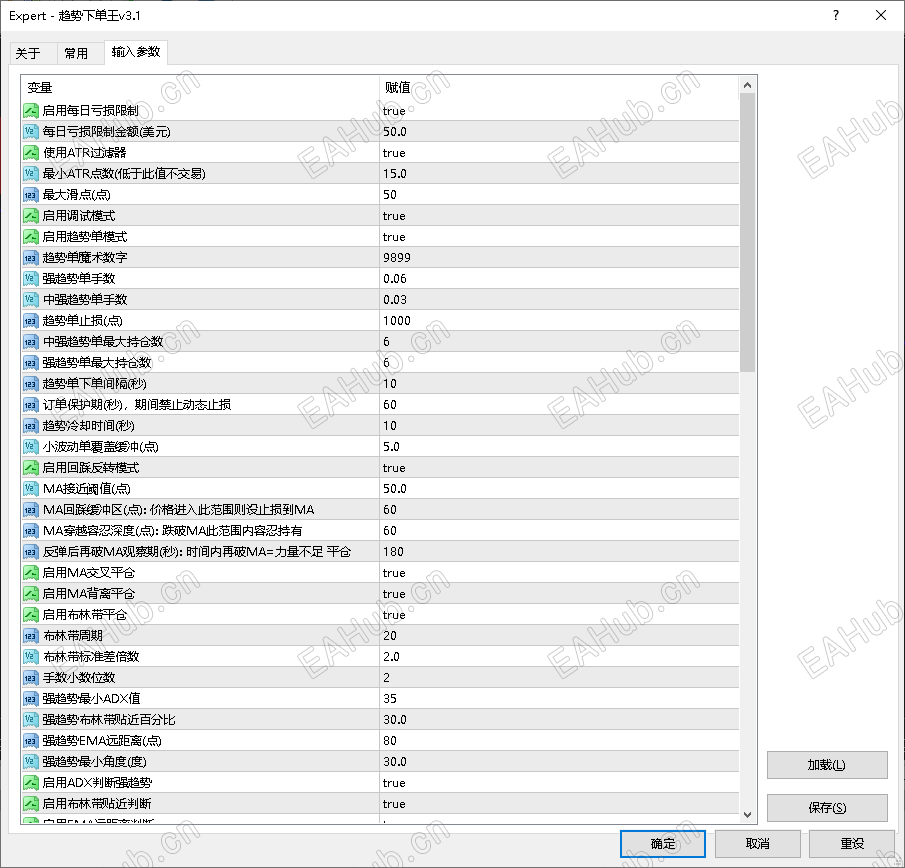Click the icon beside 强趋势最小角度(度)

pyautogui.click(x=31, y=761)
